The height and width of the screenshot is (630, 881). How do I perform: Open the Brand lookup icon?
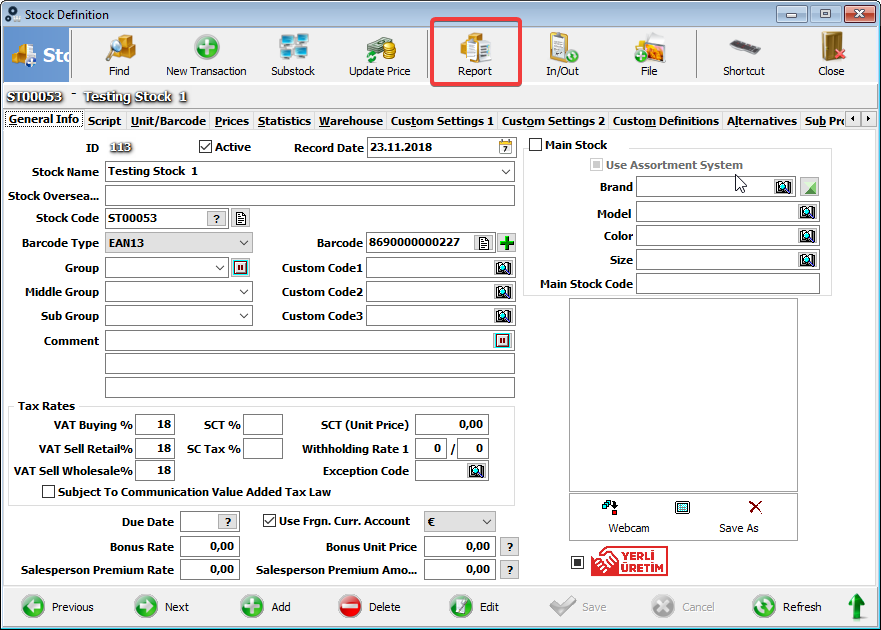pyautogui.click(x=783, y=187)
